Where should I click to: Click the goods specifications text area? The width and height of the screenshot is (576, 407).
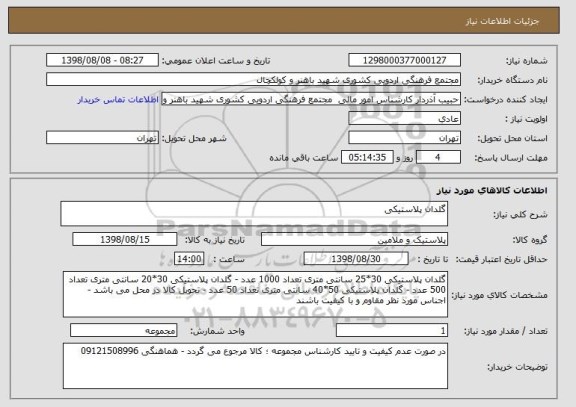tap(255, 294)
